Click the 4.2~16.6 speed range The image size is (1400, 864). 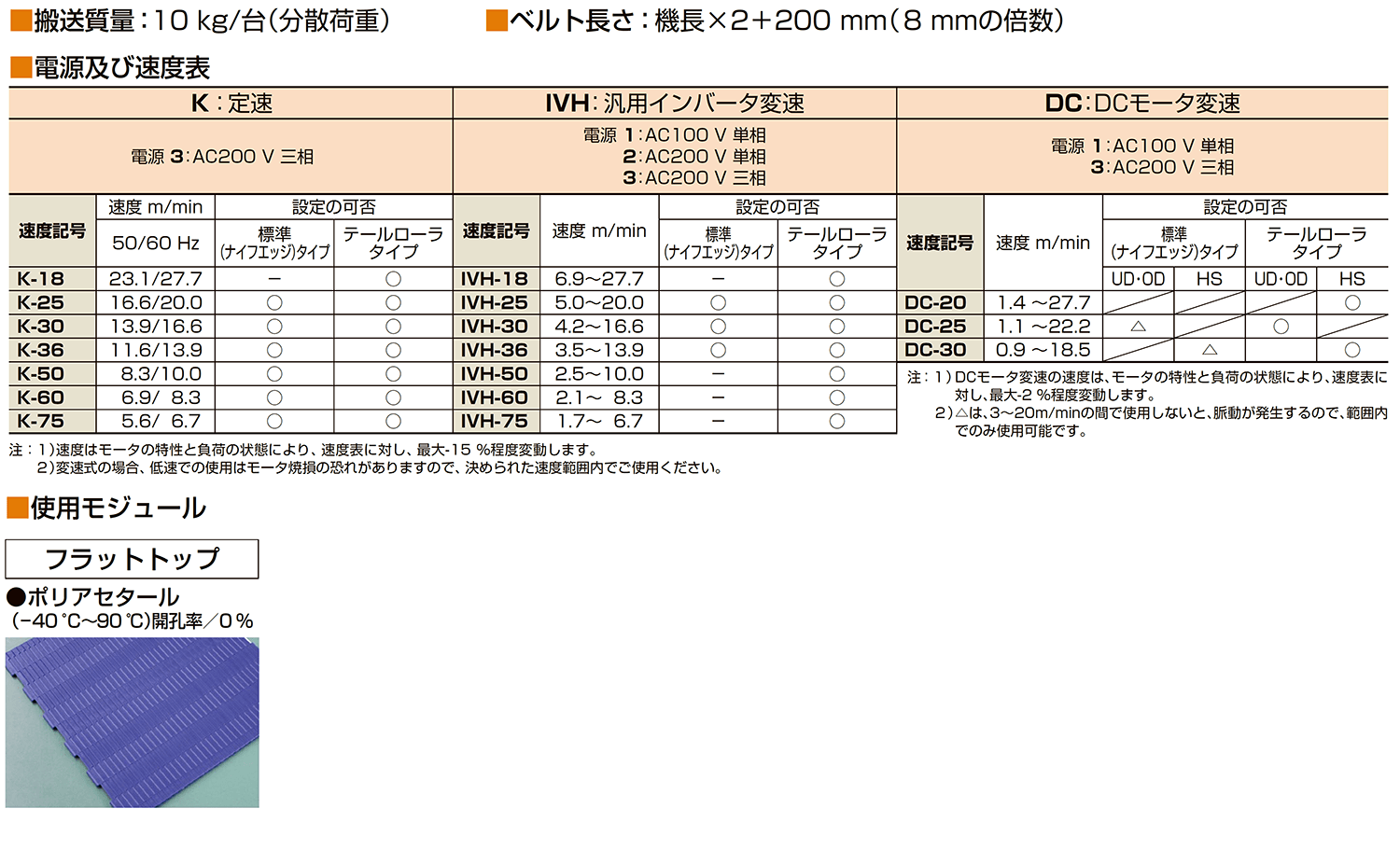click(x=599, y=327)
